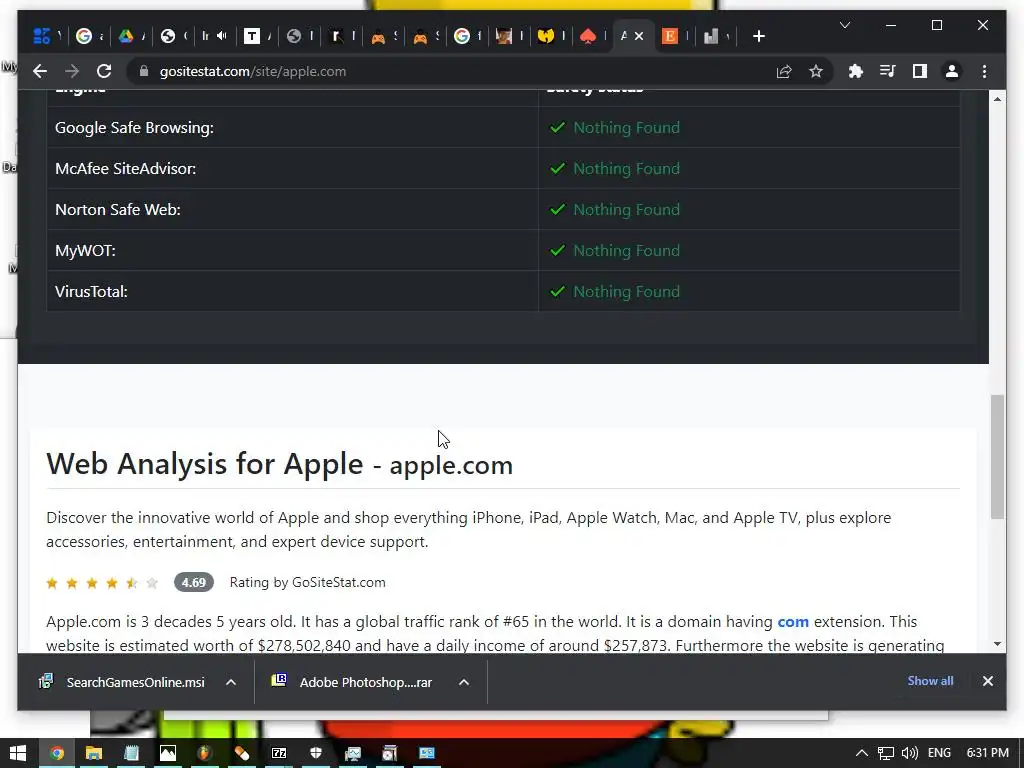Expand SearchGamesOnline.msi download options
The image size is (1024, 768).
(231, 682)
